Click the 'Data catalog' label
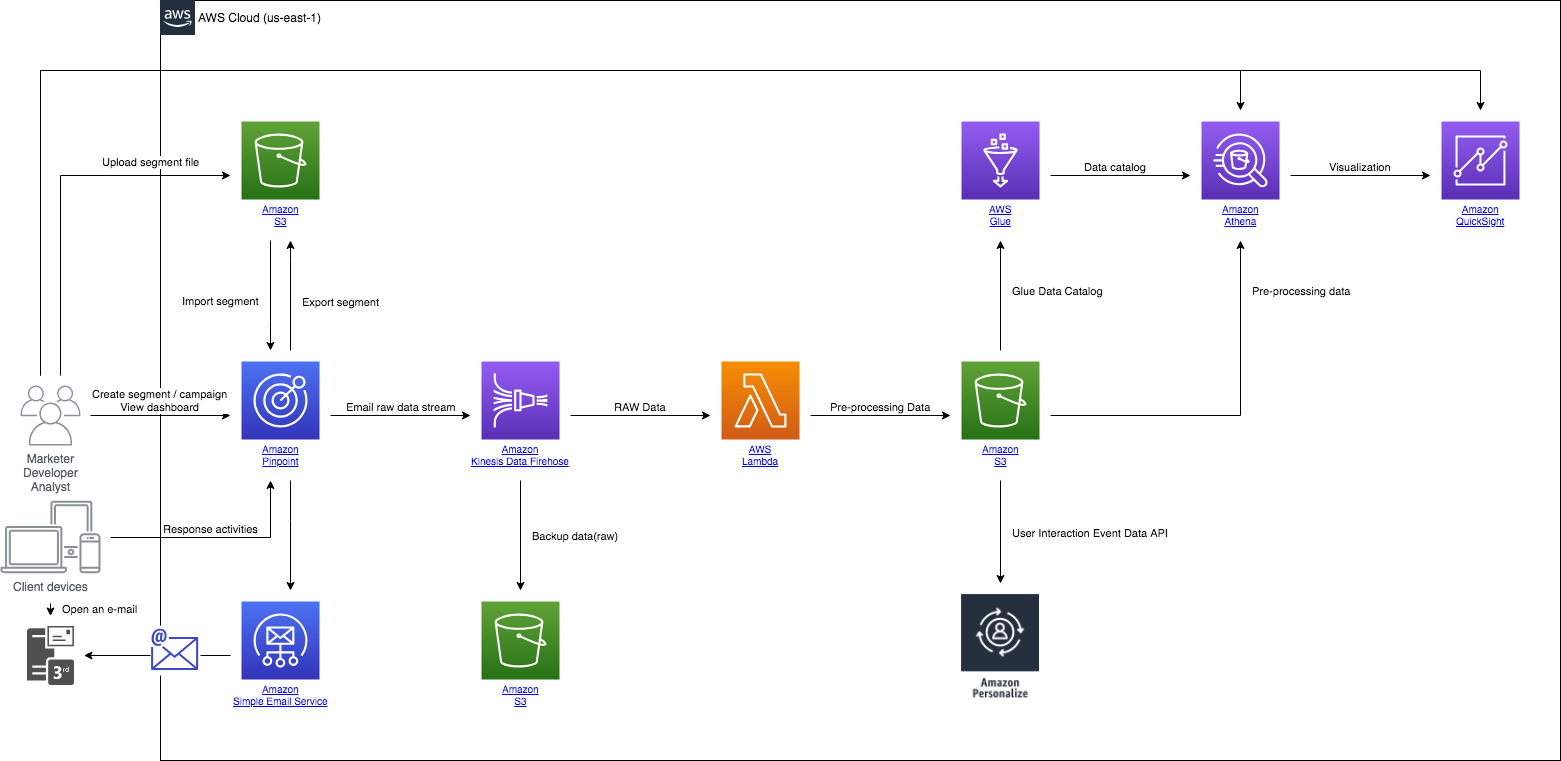 coord(1115,167)
